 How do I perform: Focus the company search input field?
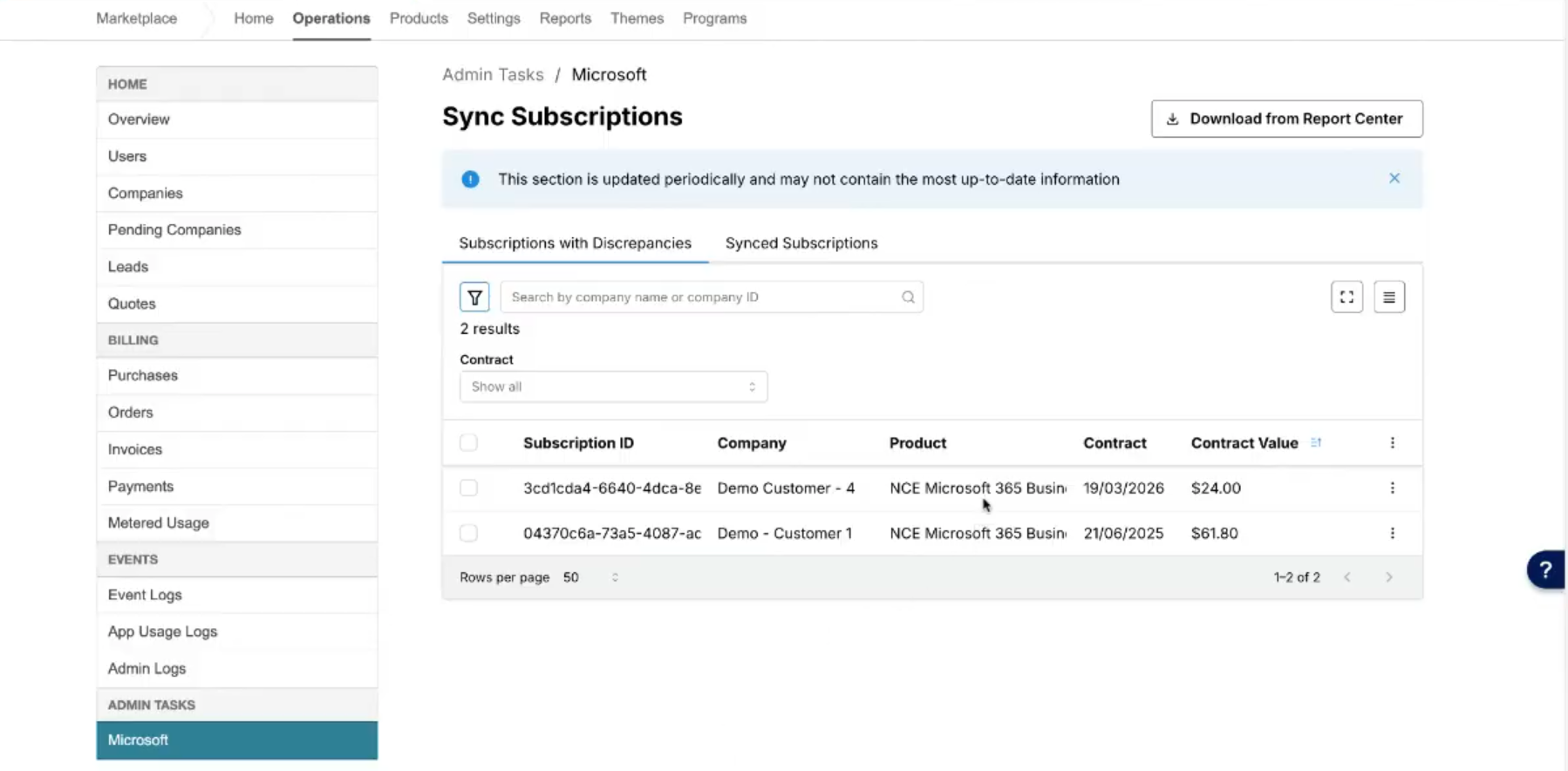[712, 297]
